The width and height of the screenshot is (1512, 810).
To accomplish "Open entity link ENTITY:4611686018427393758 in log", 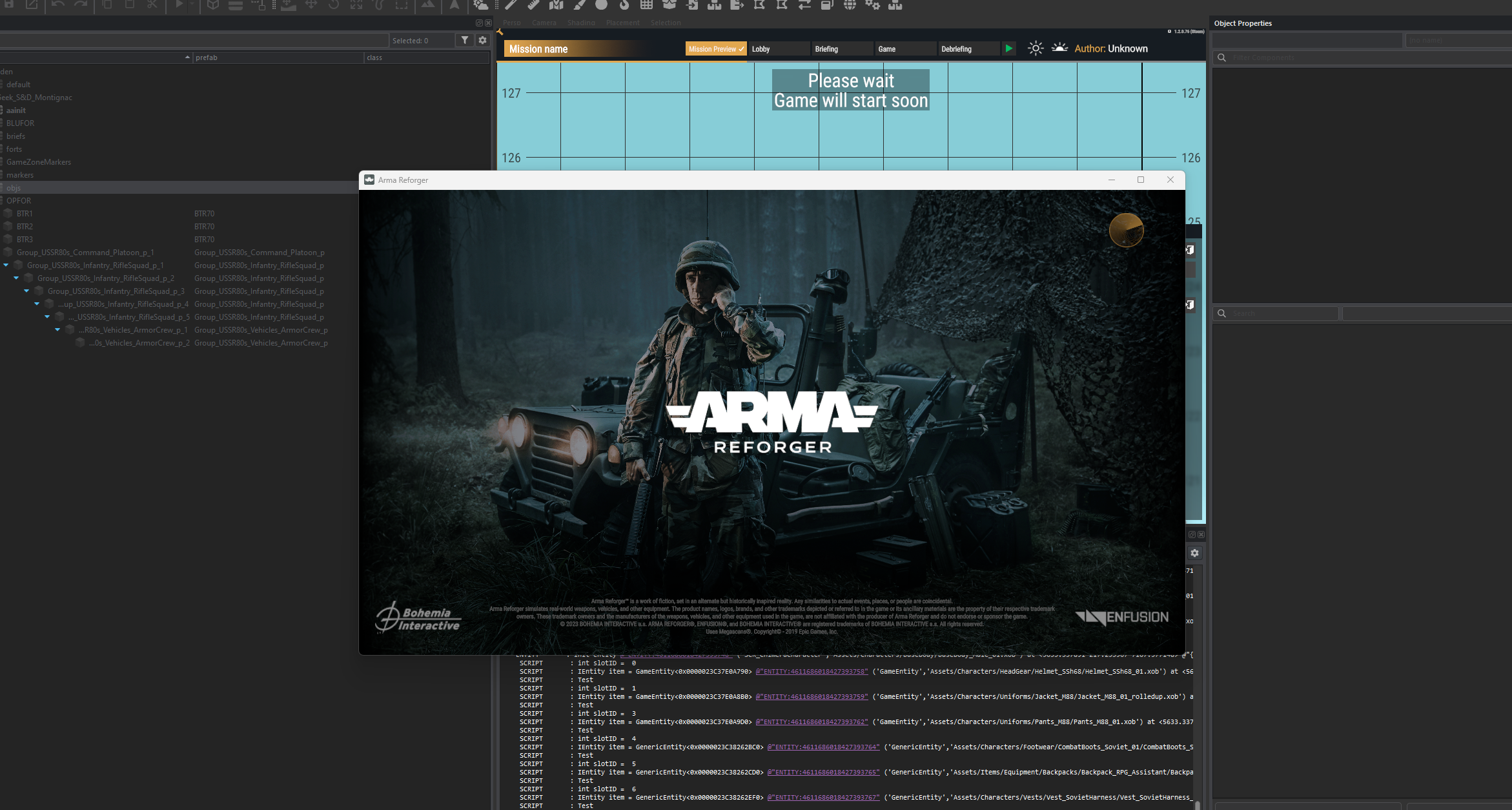I will click(x=812, y=672).
